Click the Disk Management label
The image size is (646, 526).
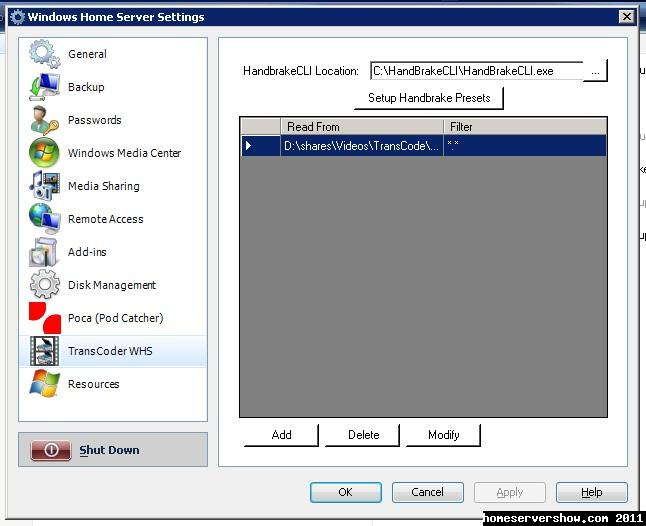click(x=112, y=285)
